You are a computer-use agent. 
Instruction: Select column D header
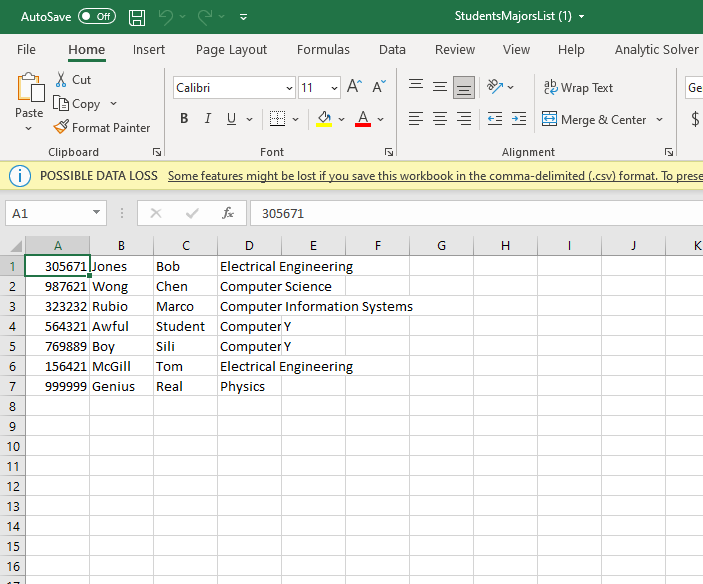[x=249, y=246]
